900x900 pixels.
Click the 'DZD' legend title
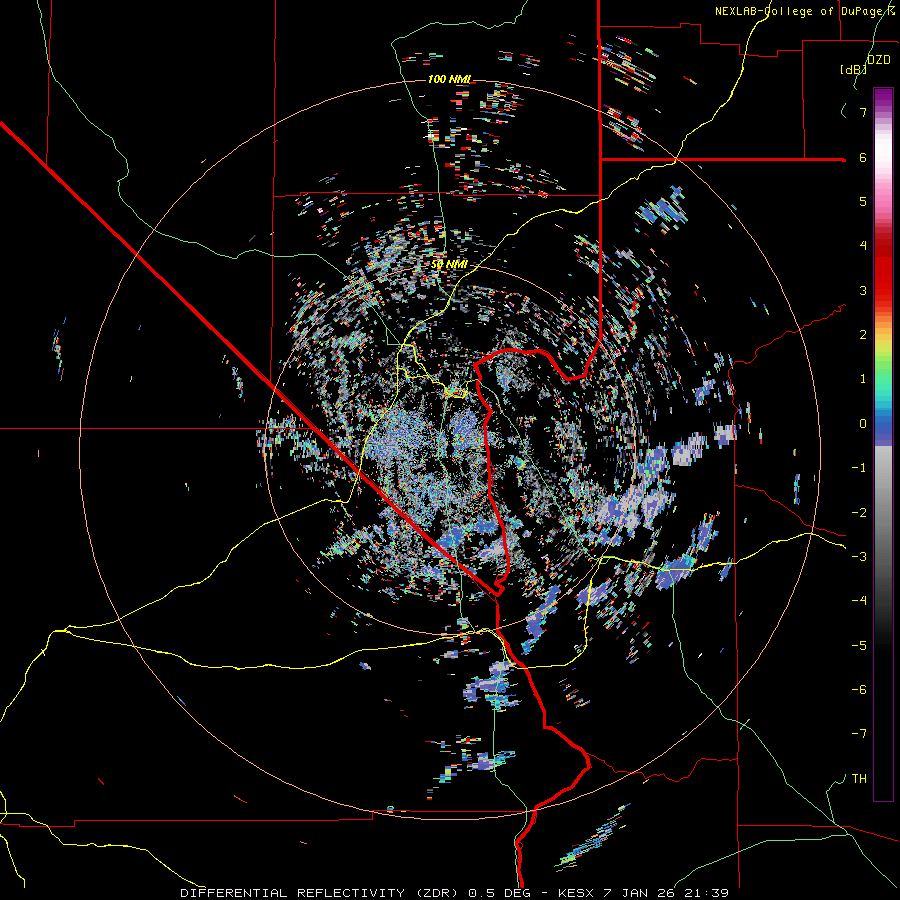pos(878,60)
